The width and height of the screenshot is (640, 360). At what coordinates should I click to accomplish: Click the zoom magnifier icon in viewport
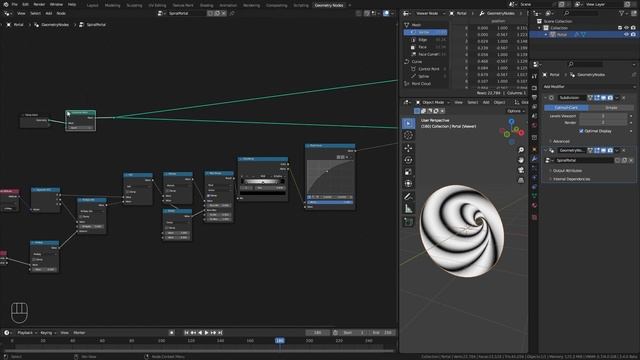[521, 150]
